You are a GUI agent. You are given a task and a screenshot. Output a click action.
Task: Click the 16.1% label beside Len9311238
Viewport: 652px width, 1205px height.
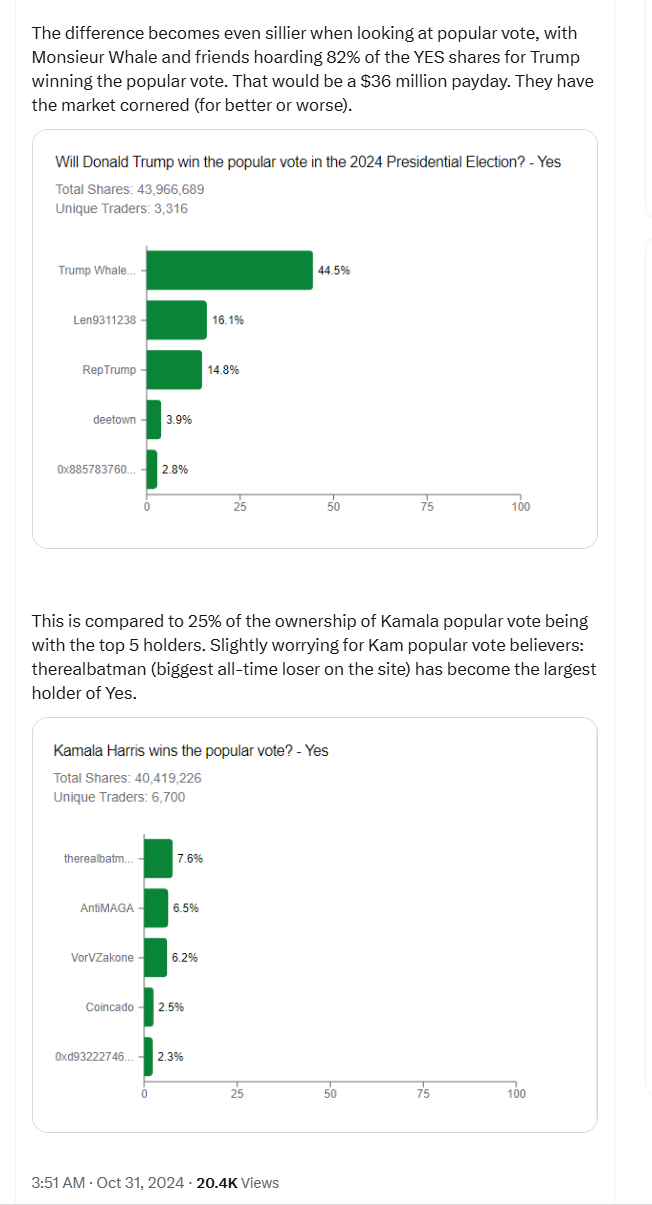pyautogui.click(x=228, y=320)
